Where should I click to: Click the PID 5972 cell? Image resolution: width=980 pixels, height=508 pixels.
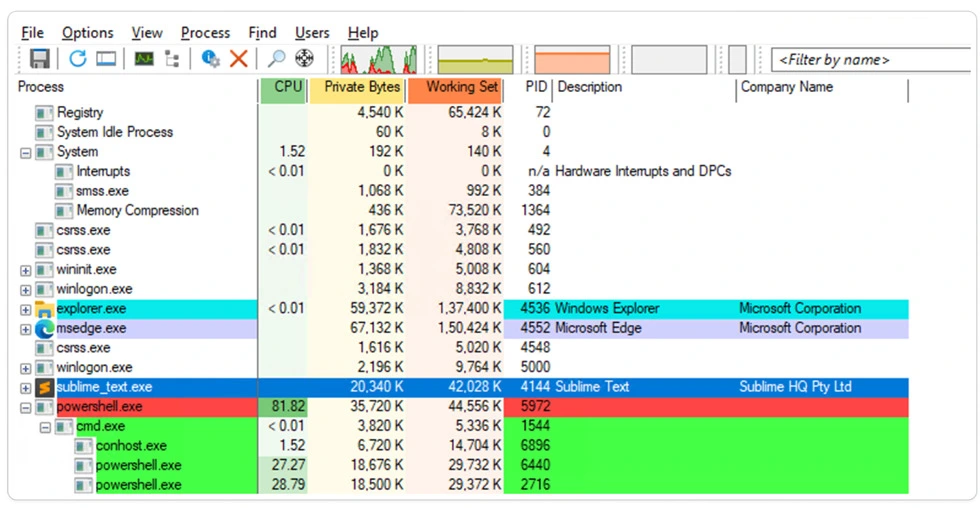click(536, 407)
